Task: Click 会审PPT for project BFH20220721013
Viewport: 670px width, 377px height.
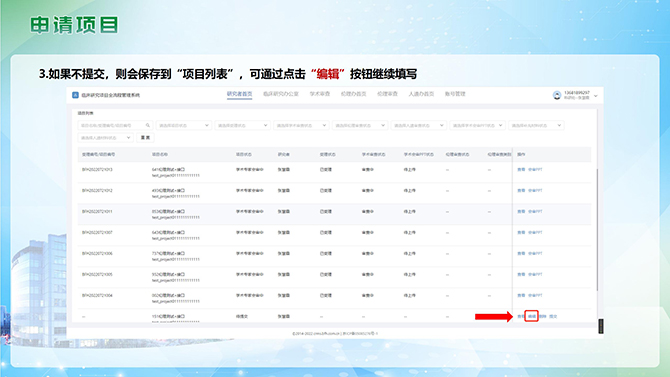Action: coord(535,170)
